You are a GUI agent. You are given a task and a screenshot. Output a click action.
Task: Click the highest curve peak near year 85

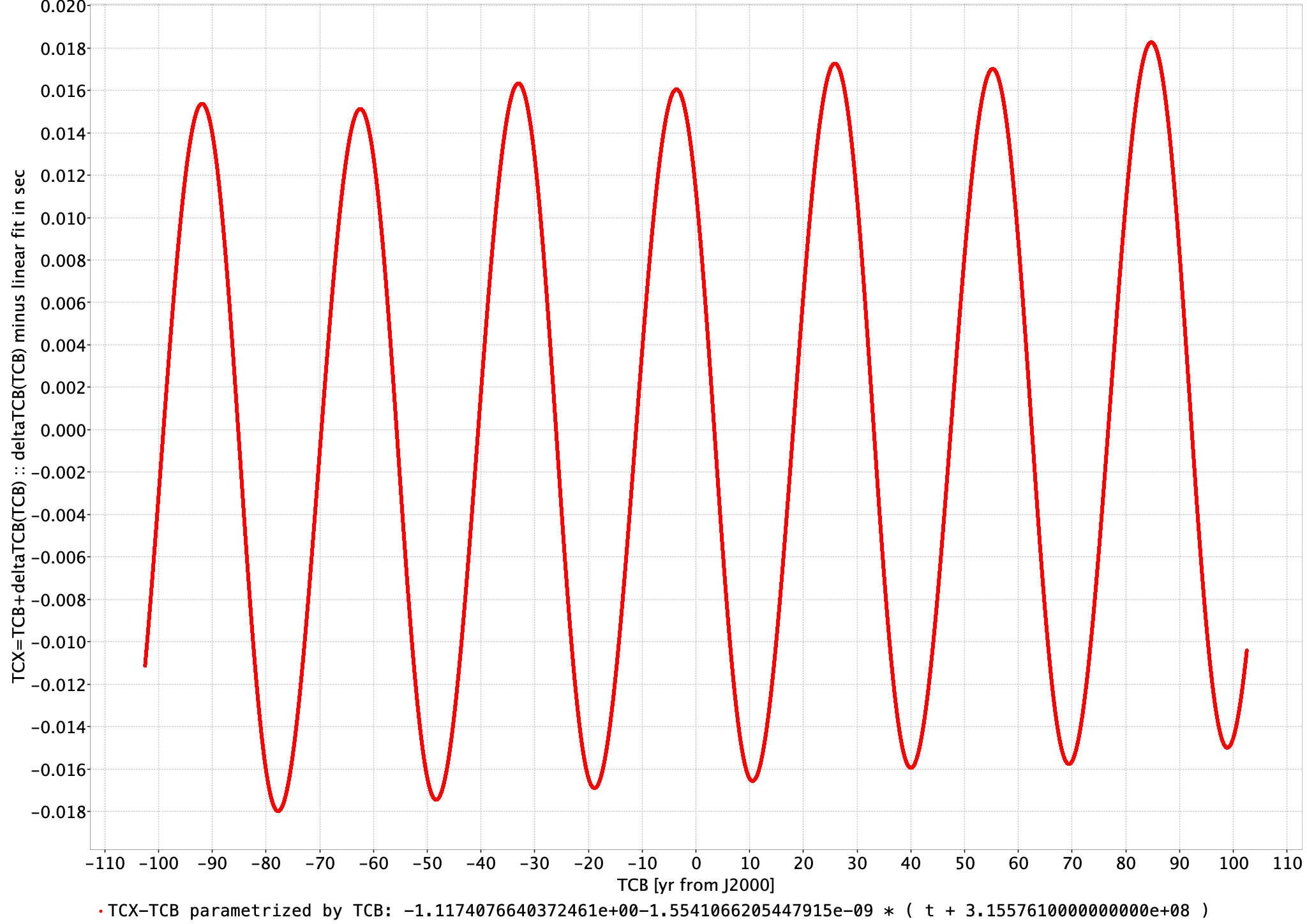click(x=1151, y=43)
